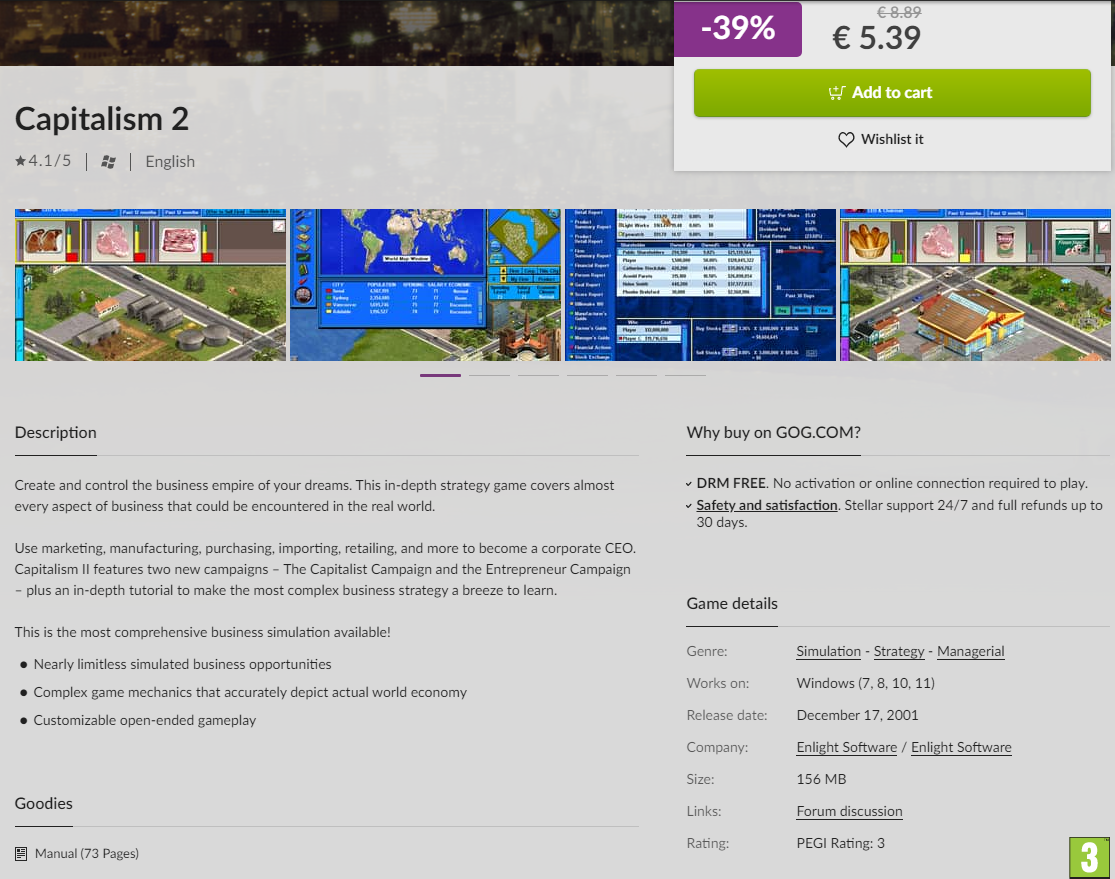Image resolution: width=1115 pixels, height=879 pixels.
Task: Open the Forum discussion link
Action: (x=849, y=811)
